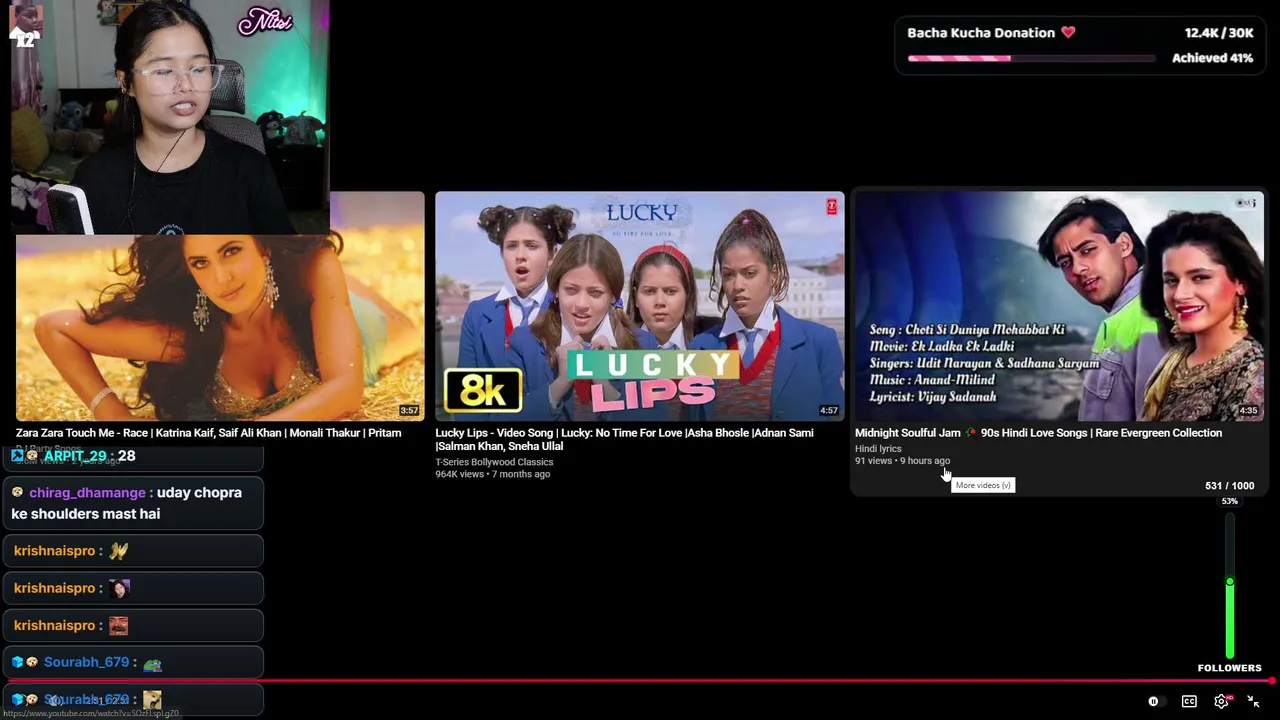Viewport: 1280px width, 720px height.
Task: Click the 'Bacha Kucha Donation' goal label
Action: click(x=981, y=33)
